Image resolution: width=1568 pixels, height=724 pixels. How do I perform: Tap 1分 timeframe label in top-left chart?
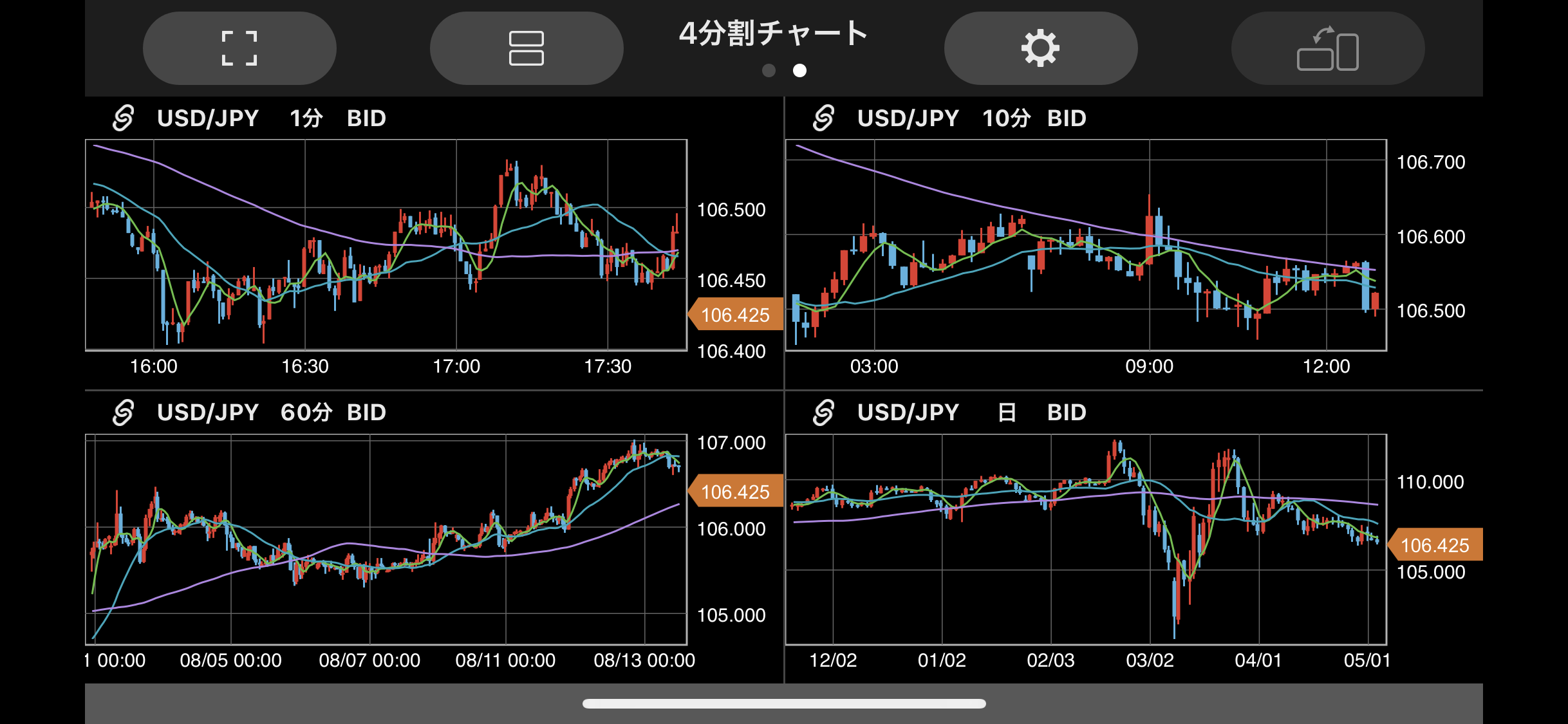click(x=306, y=118)
